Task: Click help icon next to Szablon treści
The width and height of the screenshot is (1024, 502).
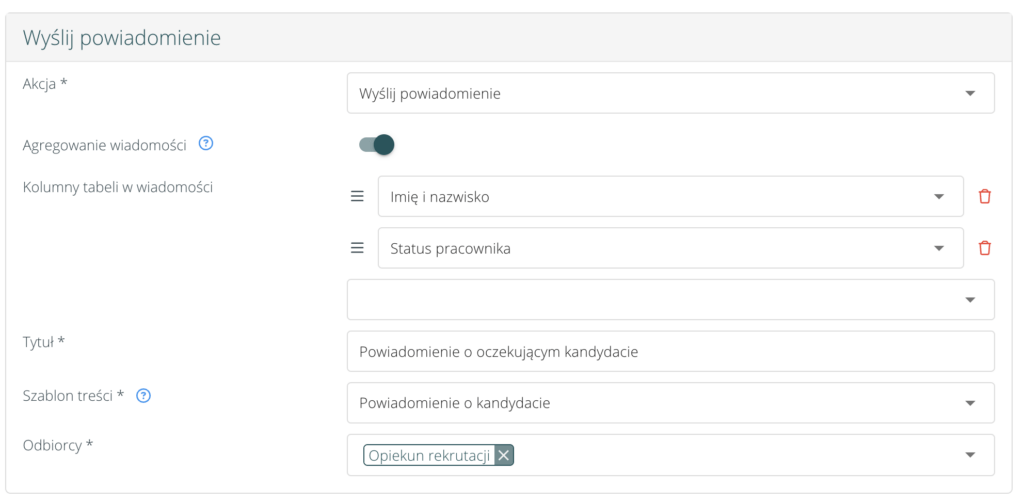Action: [143, 395]
